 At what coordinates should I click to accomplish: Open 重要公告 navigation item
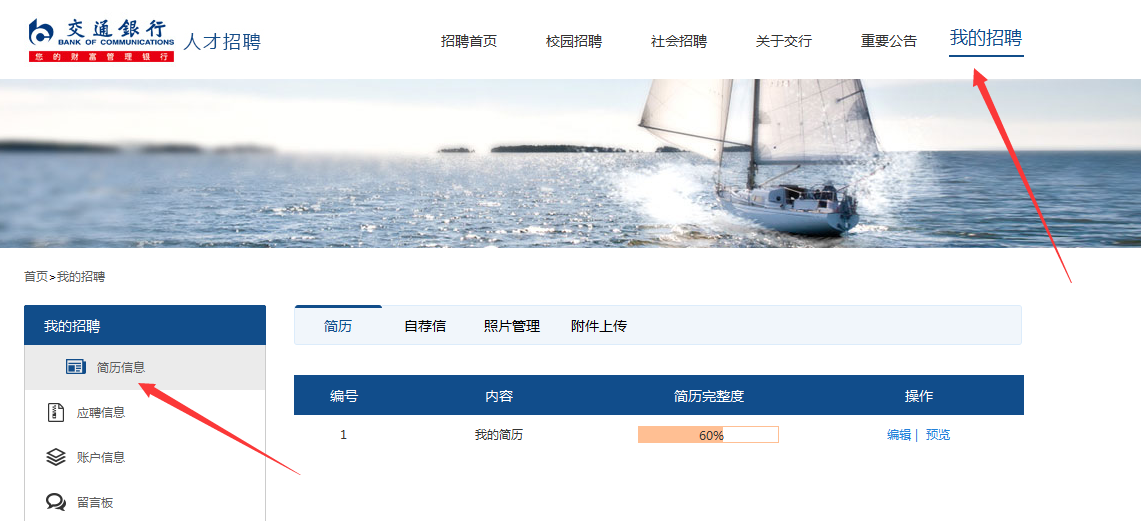click(889, 41)
